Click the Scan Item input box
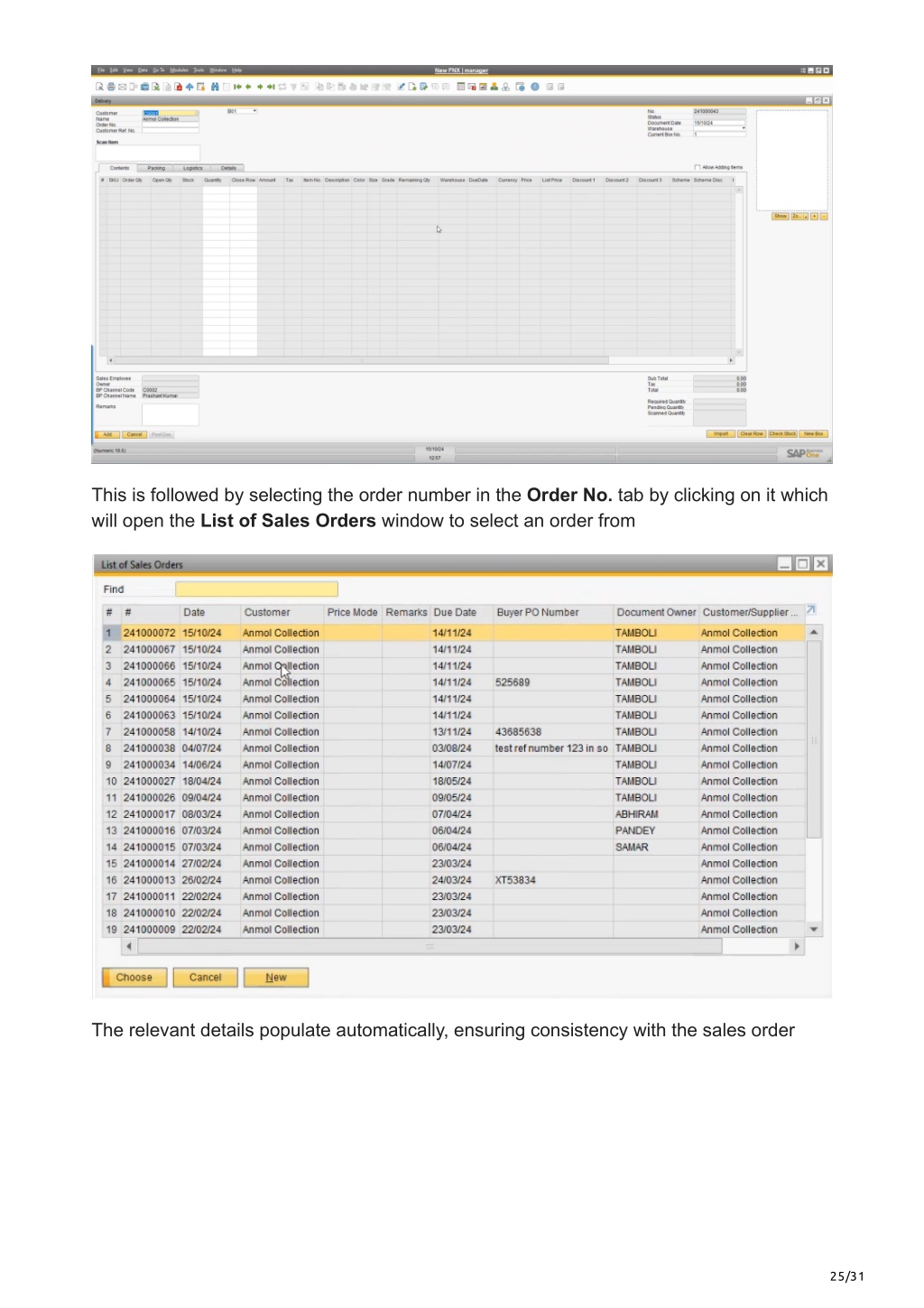Screen dimensions: 924x1308 pyautogui.click(x=148, y=153)
